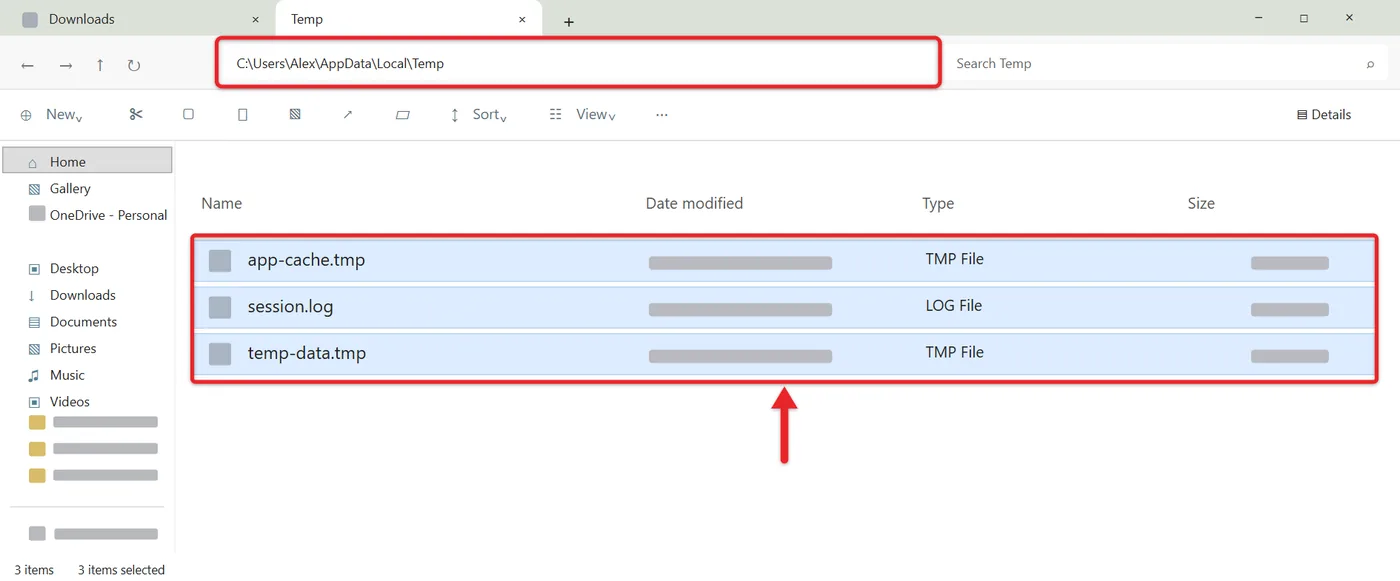Image resolution: width=1400 pixels, height=581 pixels.
Task: Delete selected files via toolbar icon
Action: coord(403,115)
